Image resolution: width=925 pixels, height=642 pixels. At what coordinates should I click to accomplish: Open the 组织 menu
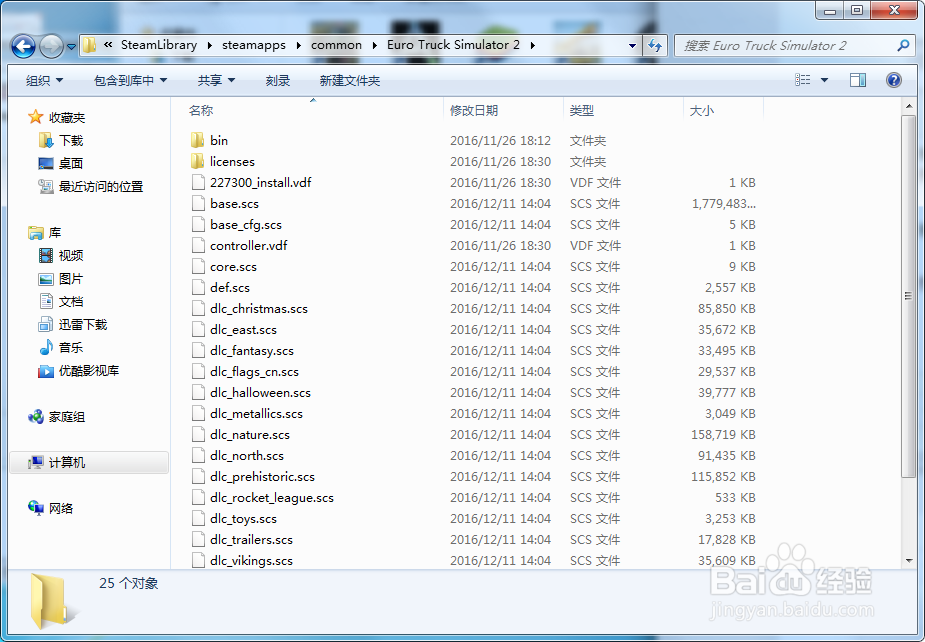tap(44, 80)
